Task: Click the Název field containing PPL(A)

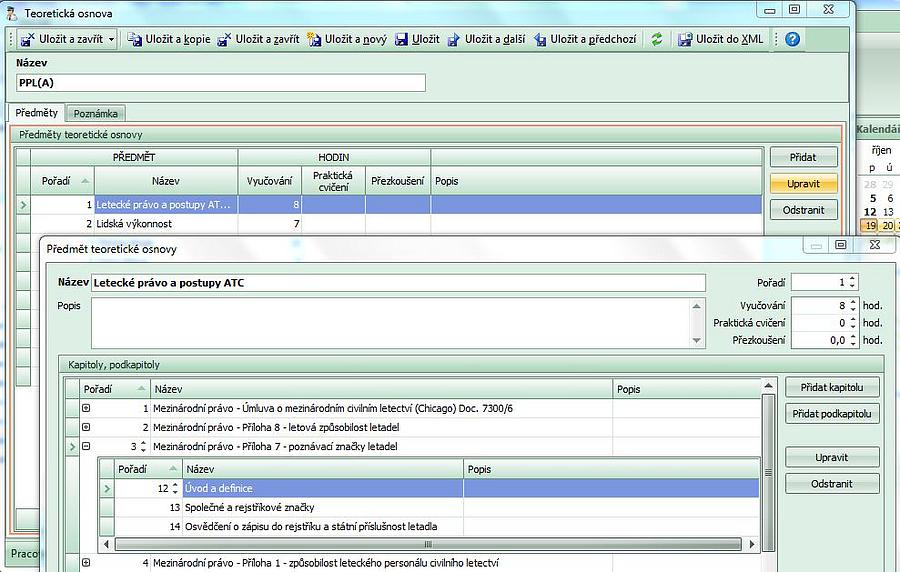Action: click(x=220, y=83)
